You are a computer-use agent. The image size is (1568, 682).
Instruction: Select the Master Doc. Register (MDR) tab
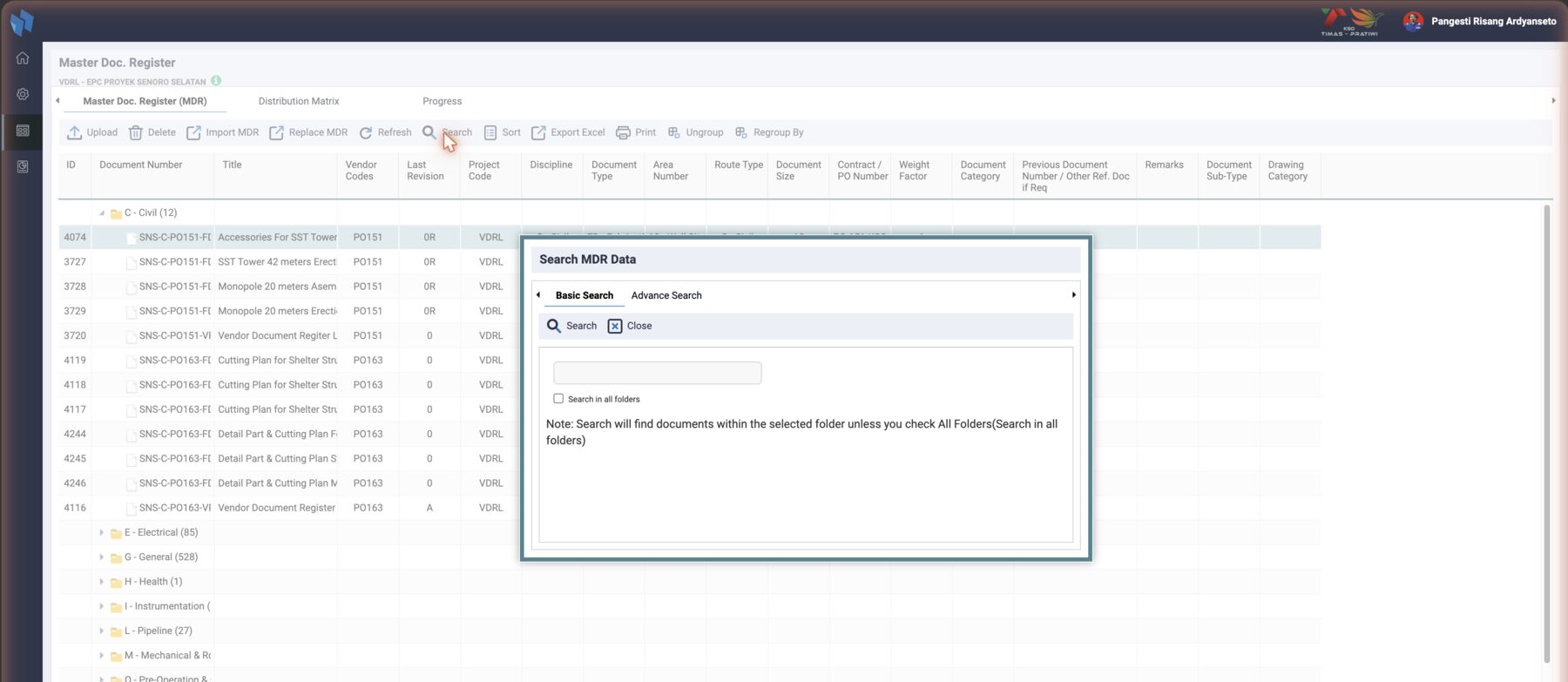(x=145, y=101)
